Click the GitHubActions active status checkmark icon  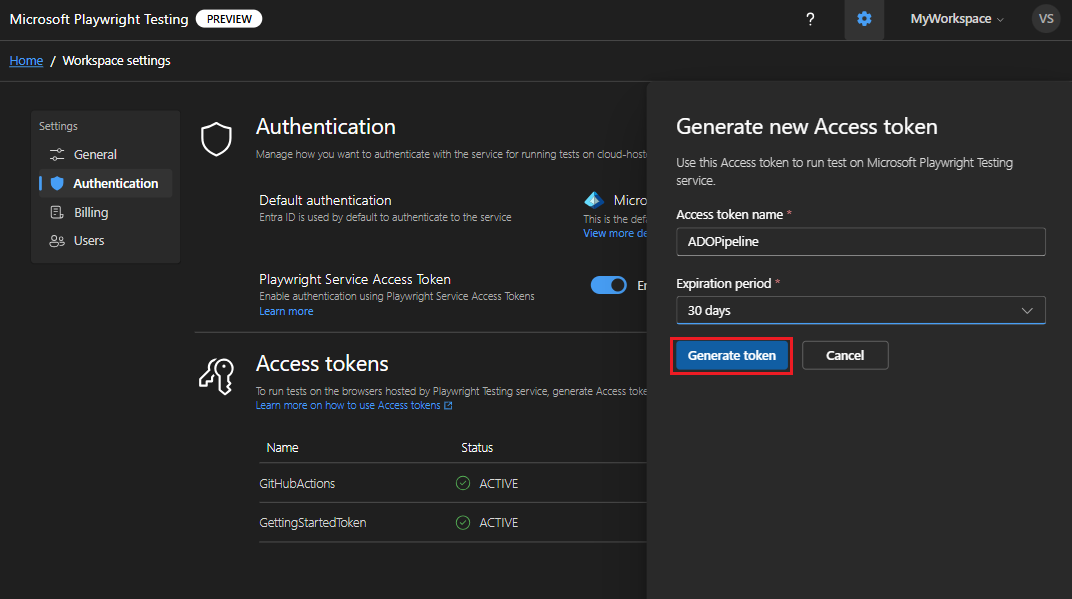point(463,484)
